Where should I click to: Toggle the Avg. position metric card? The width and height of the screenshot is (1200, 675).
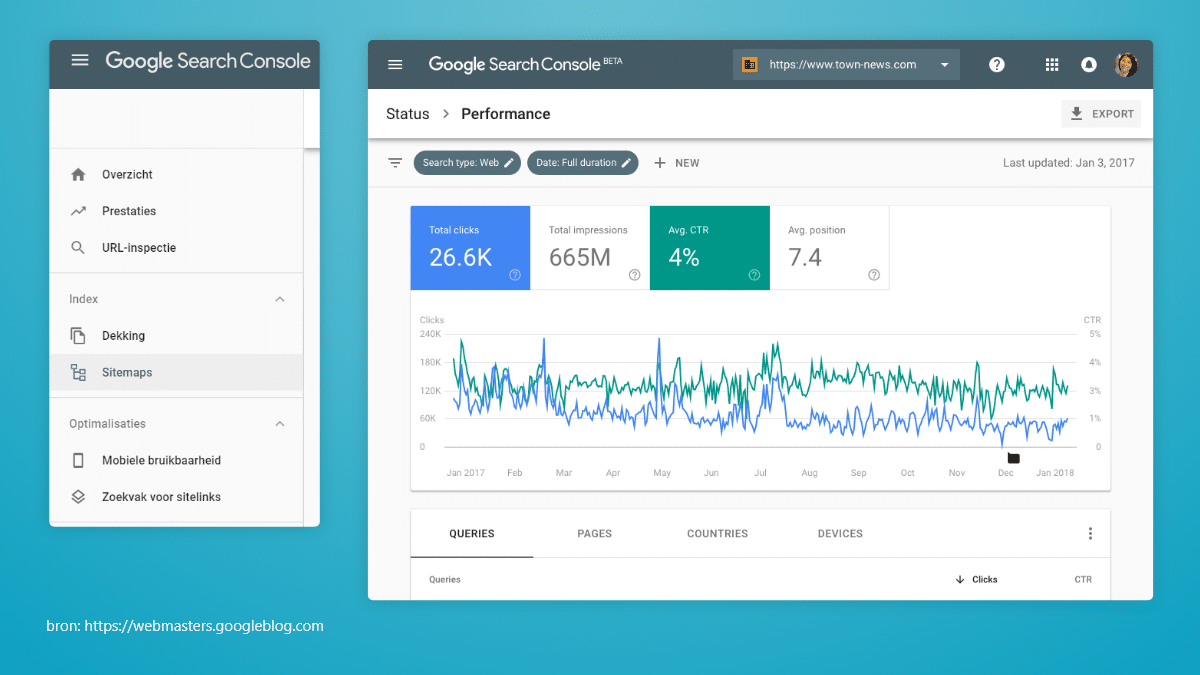pyautogui.click(x=828, y=248)
